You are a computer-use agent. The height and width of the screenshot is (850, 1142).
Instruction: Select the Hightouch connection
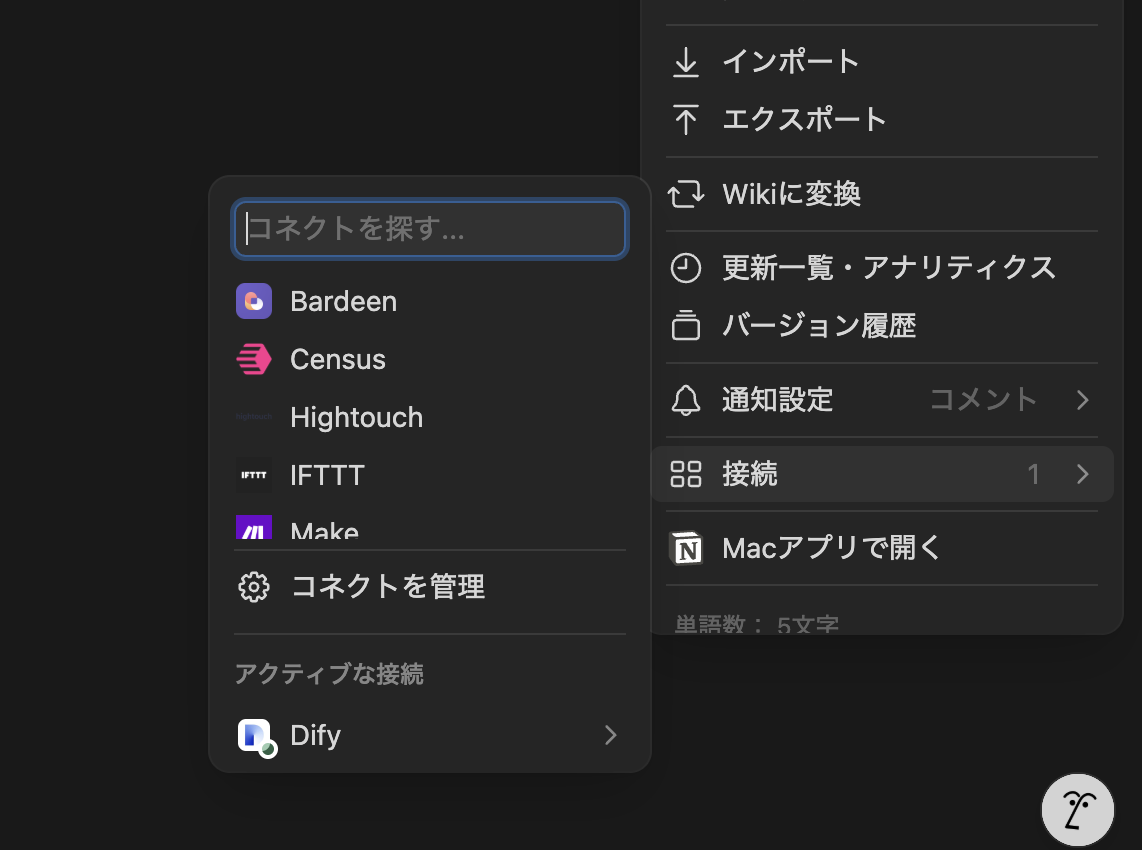[x=430, y=417]
